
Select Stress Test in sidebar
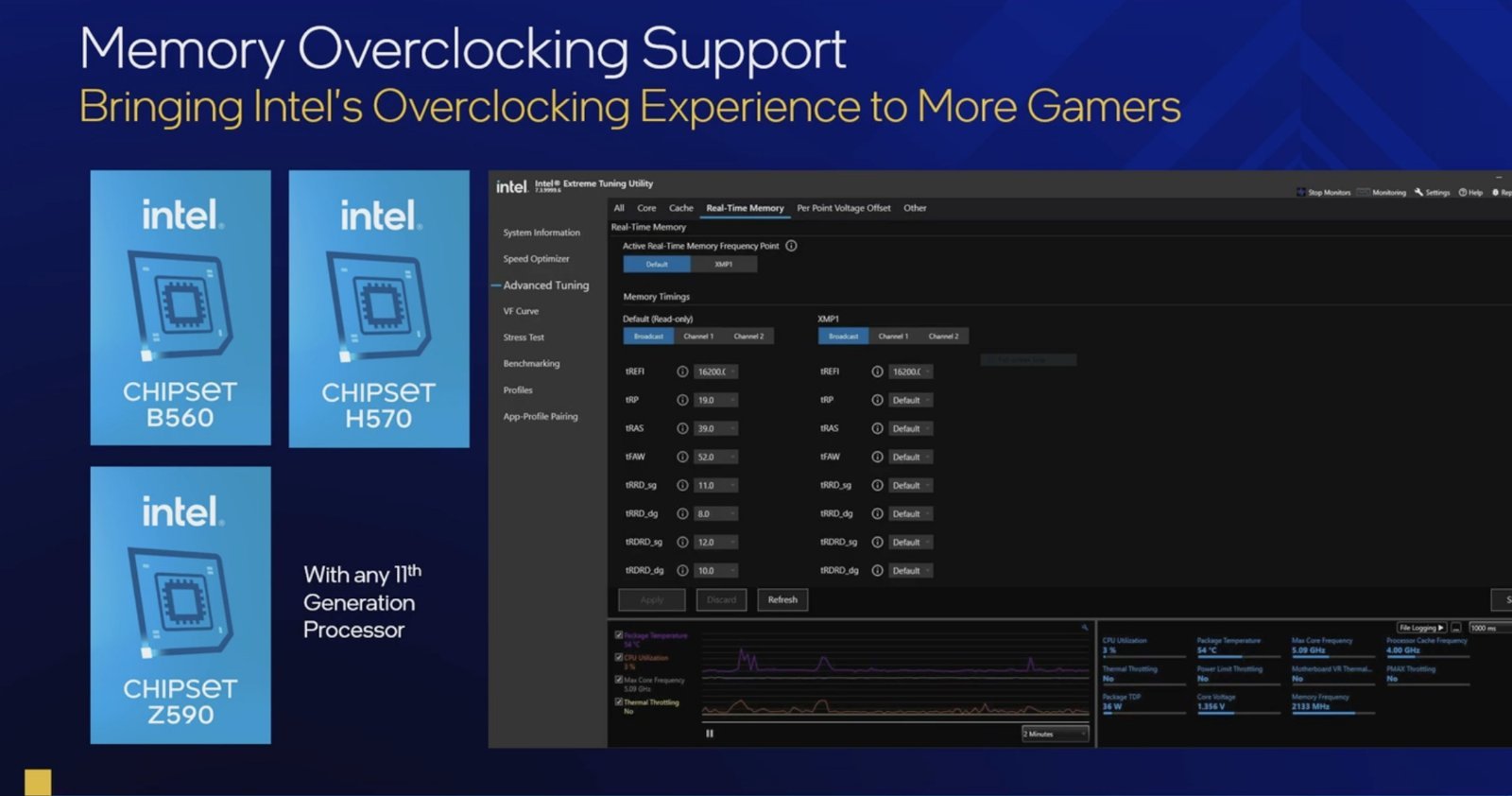tap(524, 337)
